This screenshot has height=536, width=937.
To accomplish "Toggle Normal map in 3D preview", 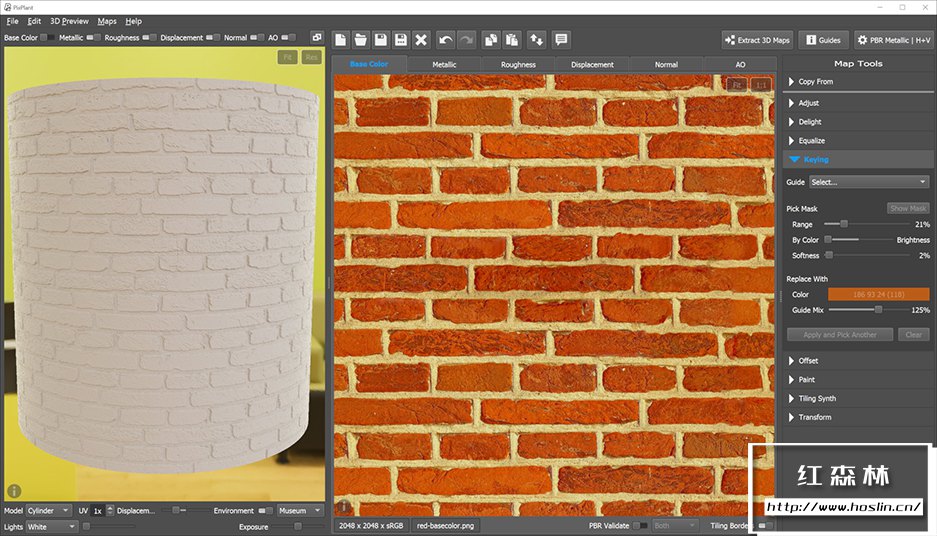I will tap(257, 38).
